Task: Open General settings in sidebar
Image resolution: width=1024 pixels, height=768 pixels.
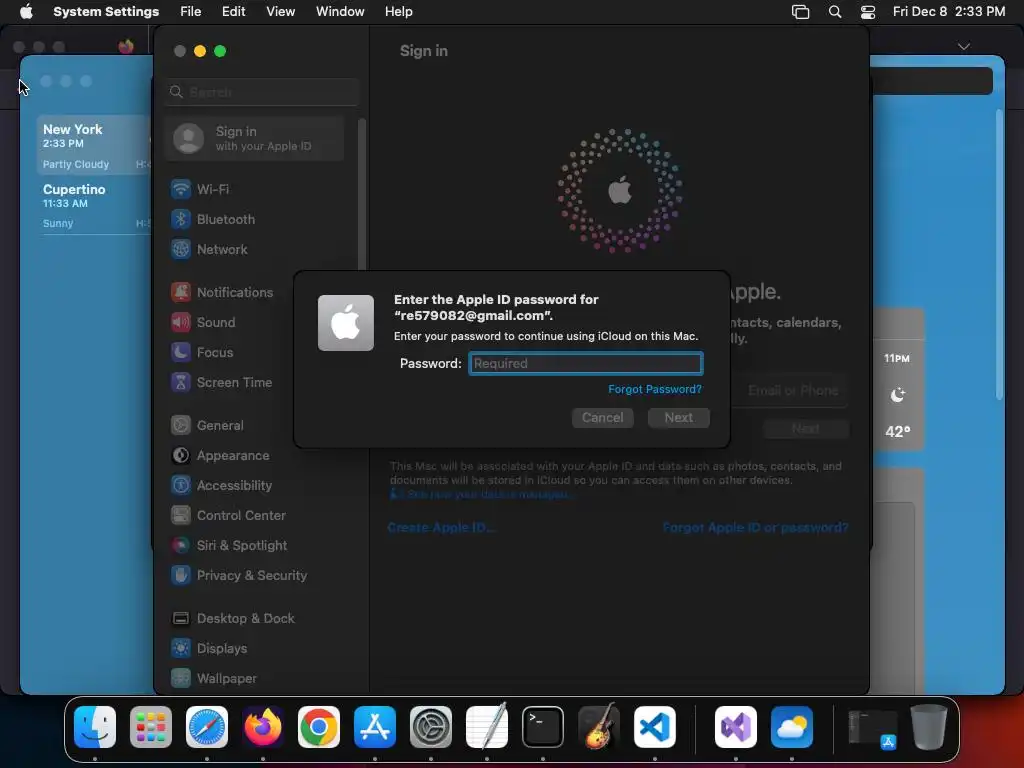Action: coord(207,426)
